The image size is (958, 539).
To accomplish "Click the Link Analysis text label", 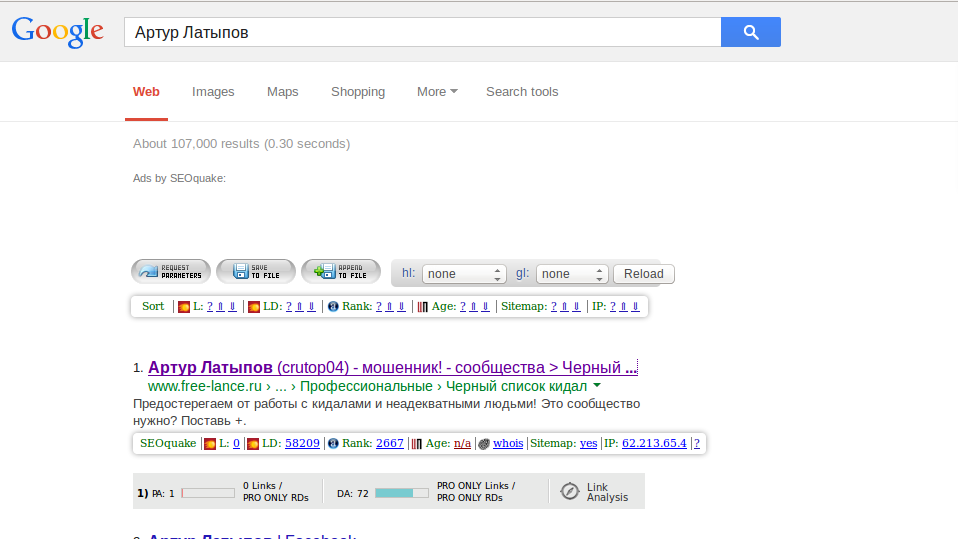I will 607,492.
